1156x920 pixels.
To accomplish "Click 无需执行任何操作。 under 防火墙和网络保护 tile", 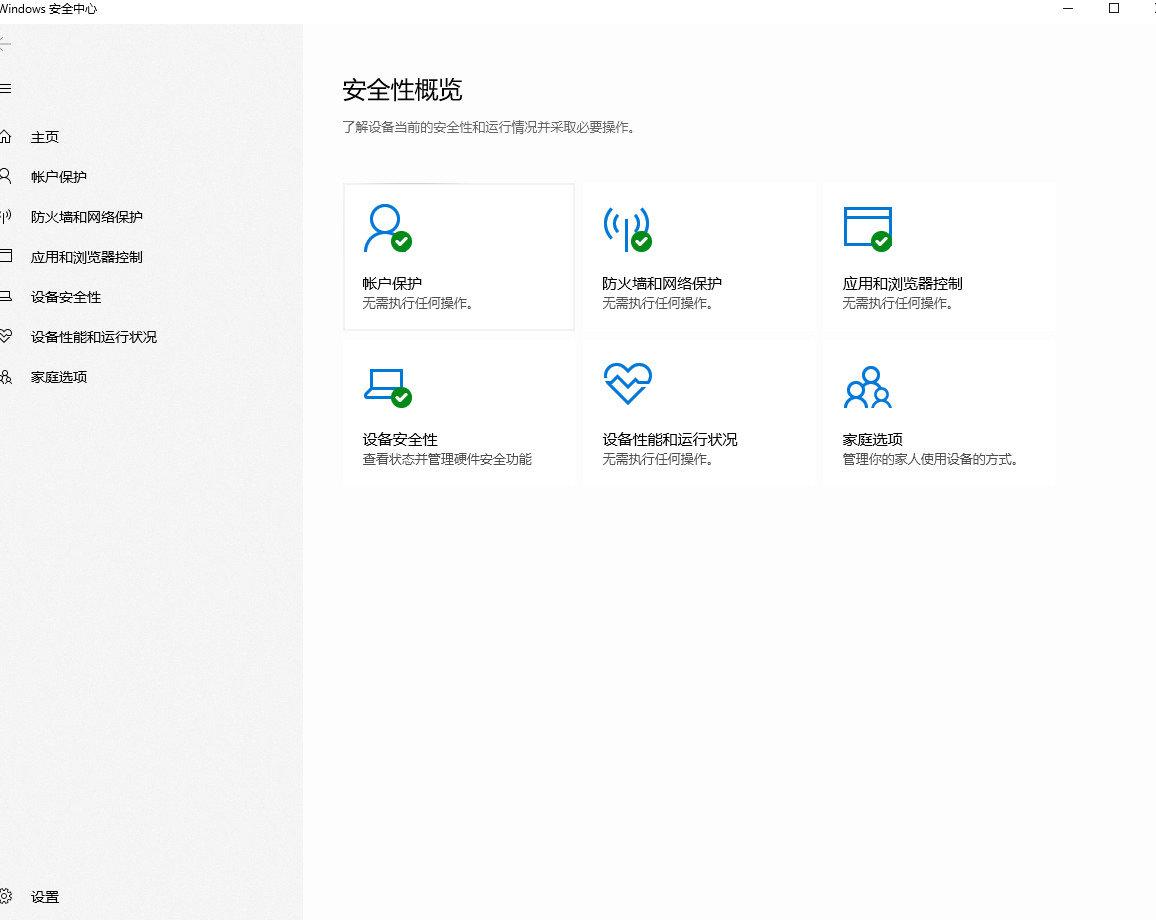I will [658, 303].
